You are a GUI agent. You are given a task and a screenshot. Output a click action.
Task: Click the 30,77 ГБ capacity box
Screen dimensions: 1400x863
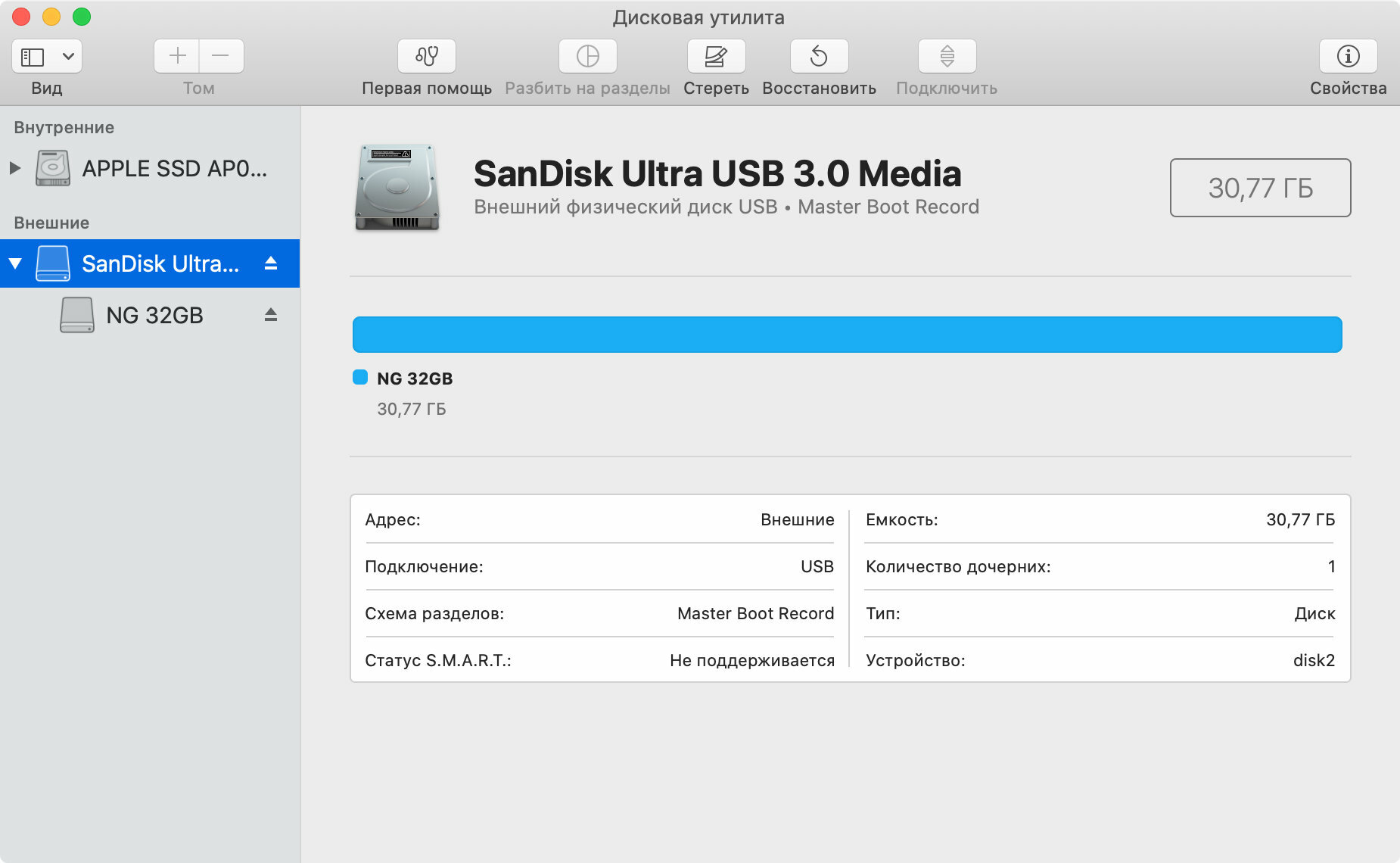(1261, 188)
